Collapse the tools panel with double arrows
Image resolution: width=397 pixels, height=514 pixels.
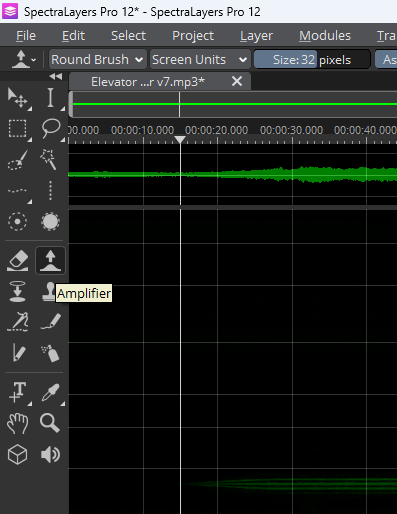pos(56,77)
